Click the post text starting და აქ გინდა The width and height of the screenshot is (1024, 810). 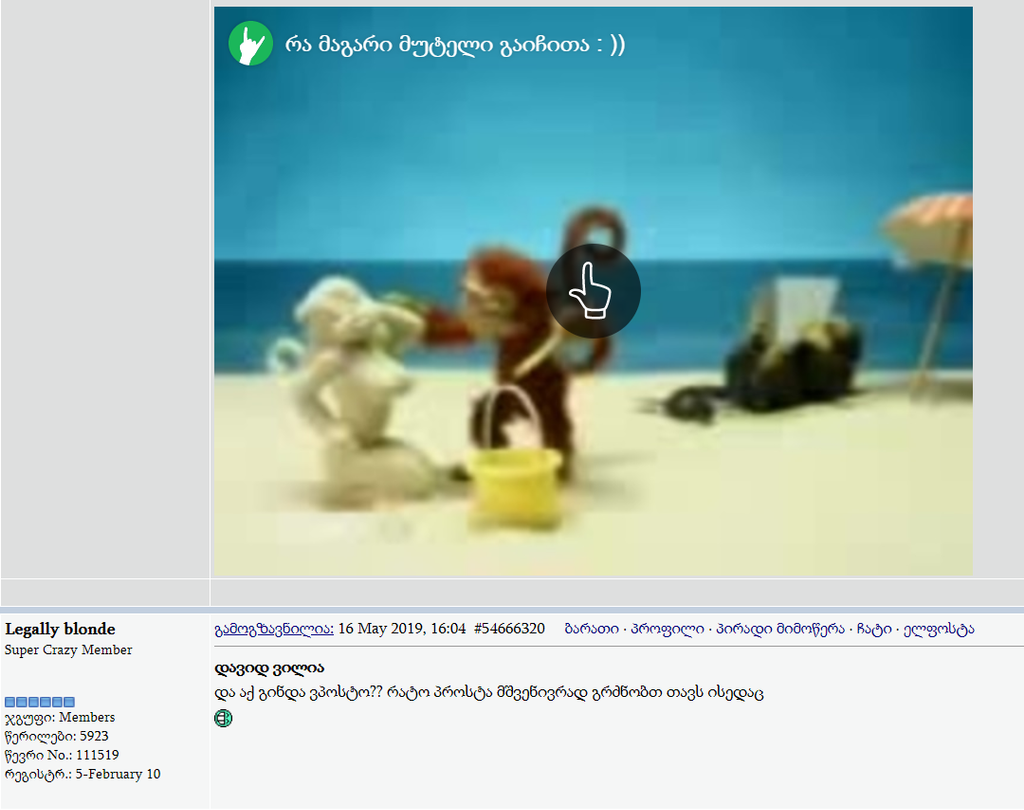pyautogui.click(x=489, y=692)
